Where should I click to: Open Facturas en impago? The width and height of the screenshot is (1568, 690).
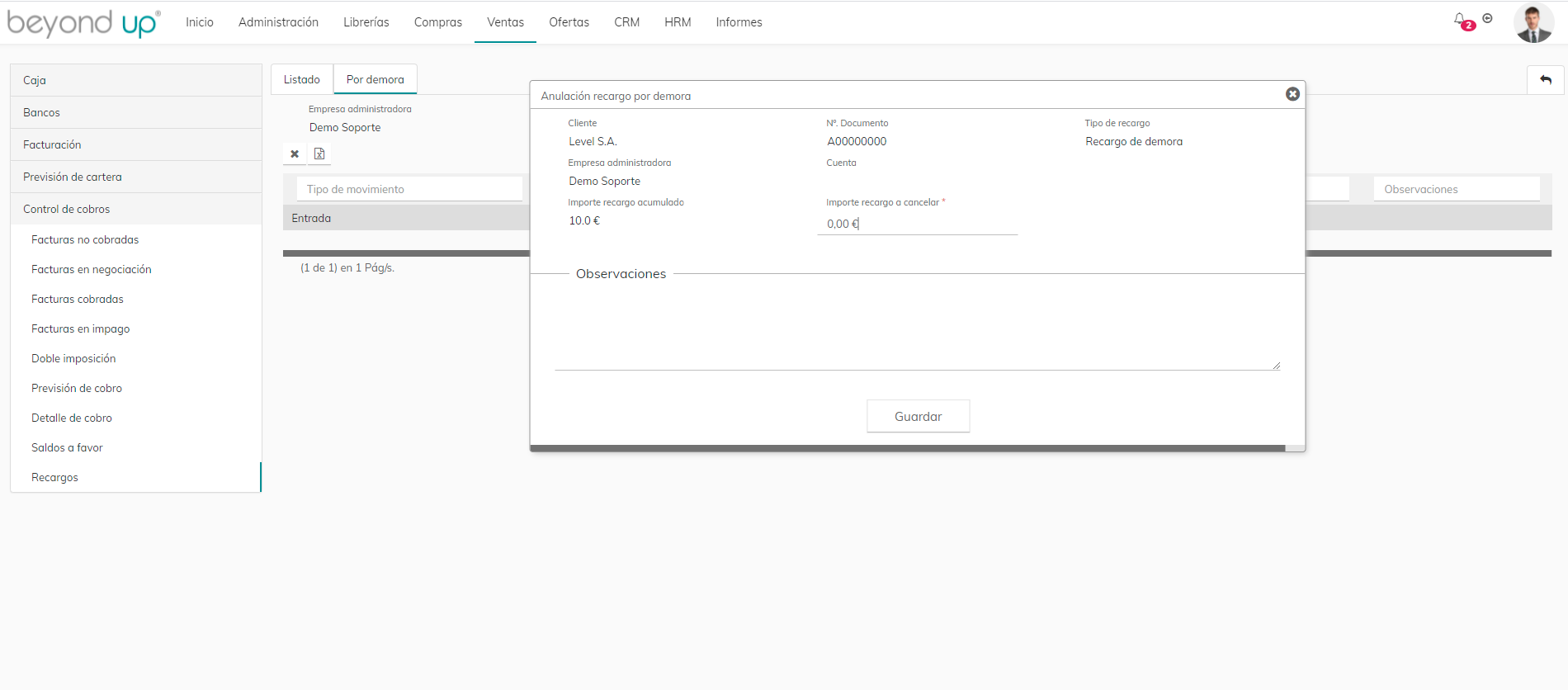click(x=136, y=328)
